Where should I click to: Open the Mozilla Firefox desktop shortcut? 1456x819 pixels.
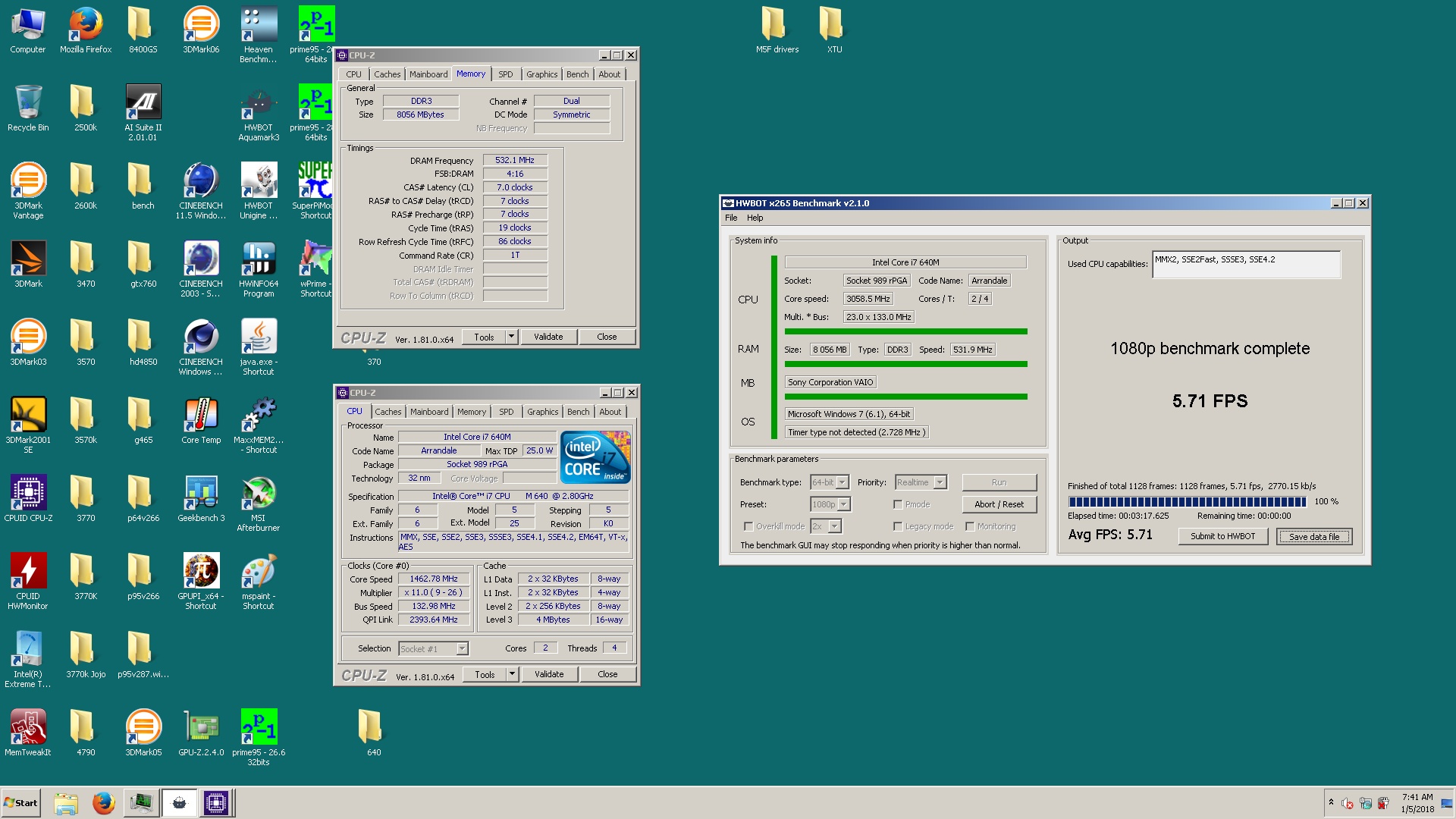(86, 30)
